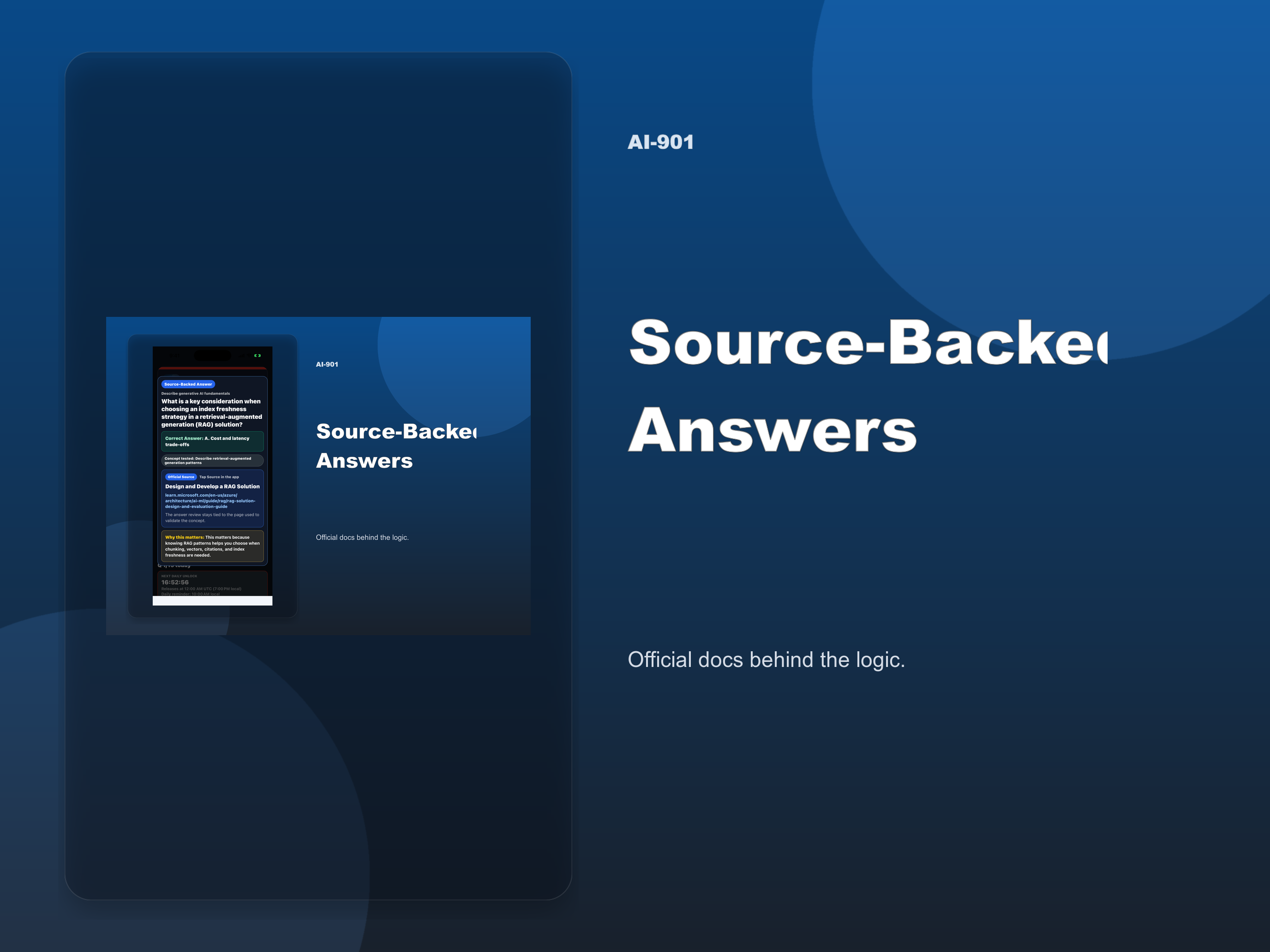
Task: Click the "The answer review stays tied" note
Action: 212,518
